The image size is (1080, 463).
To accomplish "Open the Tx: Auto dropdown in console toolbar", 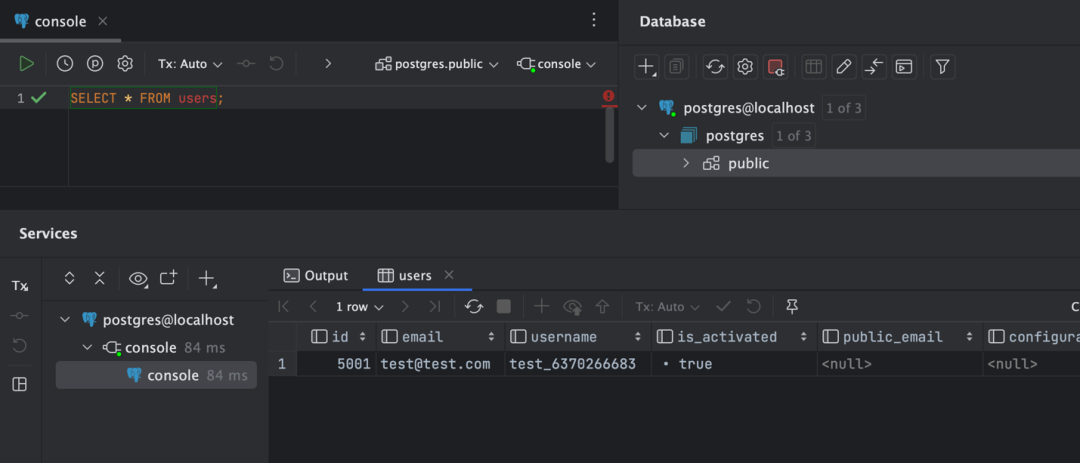I will pos(190,64).
